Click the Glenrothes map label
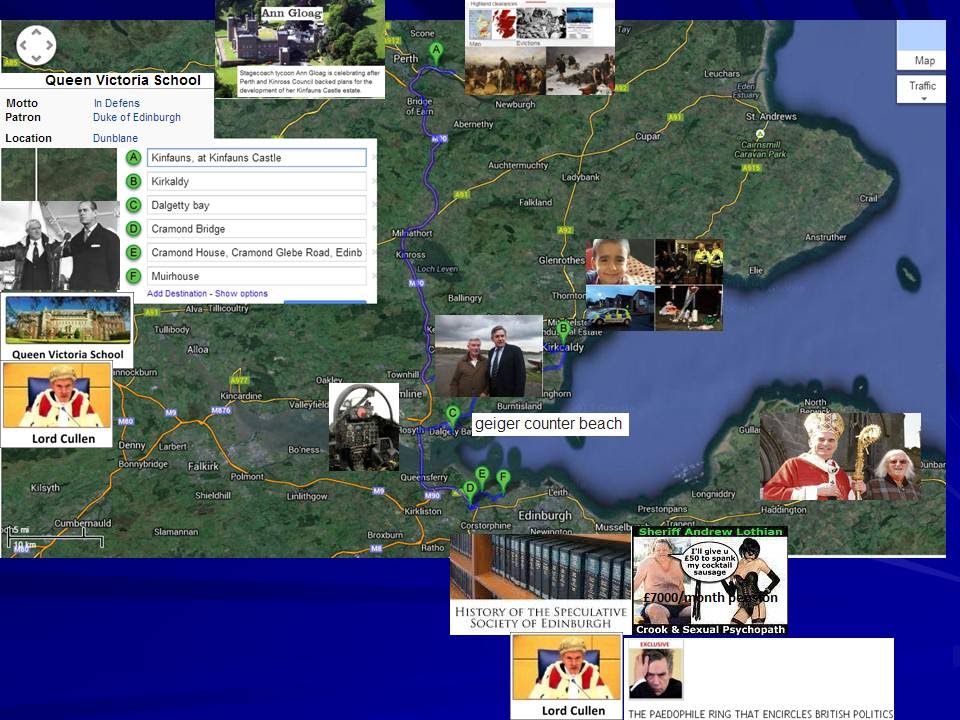This screenshot has width=960, height=720. 561,260
